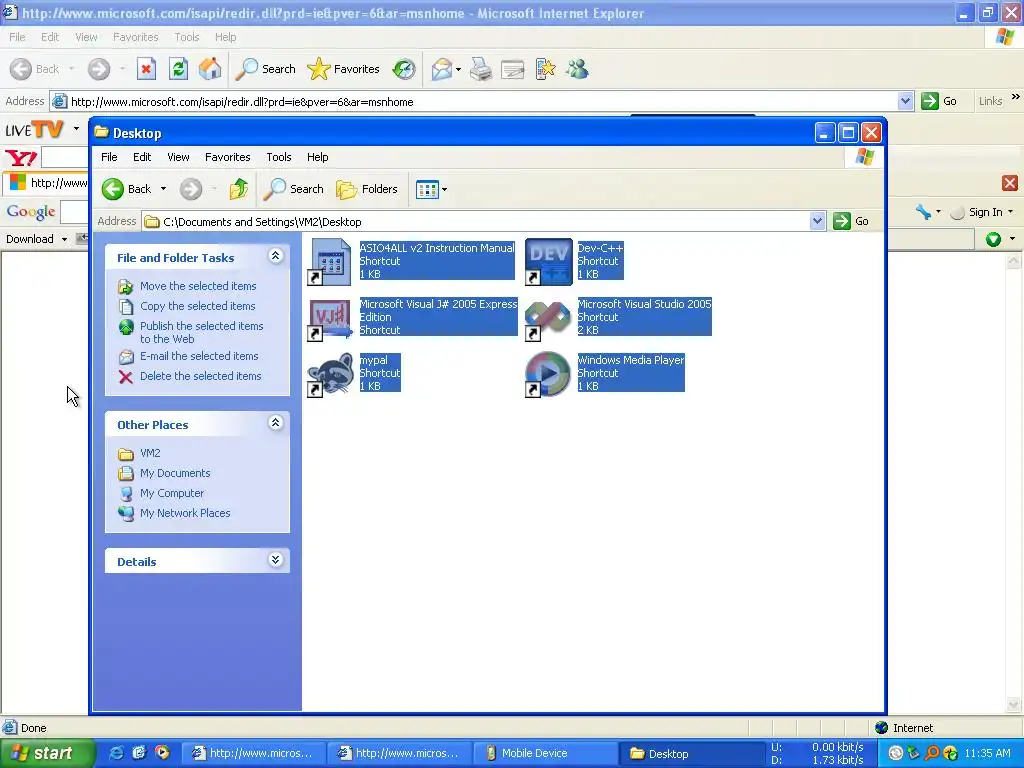This screenshot has height=768, width=1024.
Task: Select the Windows Media Player shortcut icon
Action: [x=549, y=374]
